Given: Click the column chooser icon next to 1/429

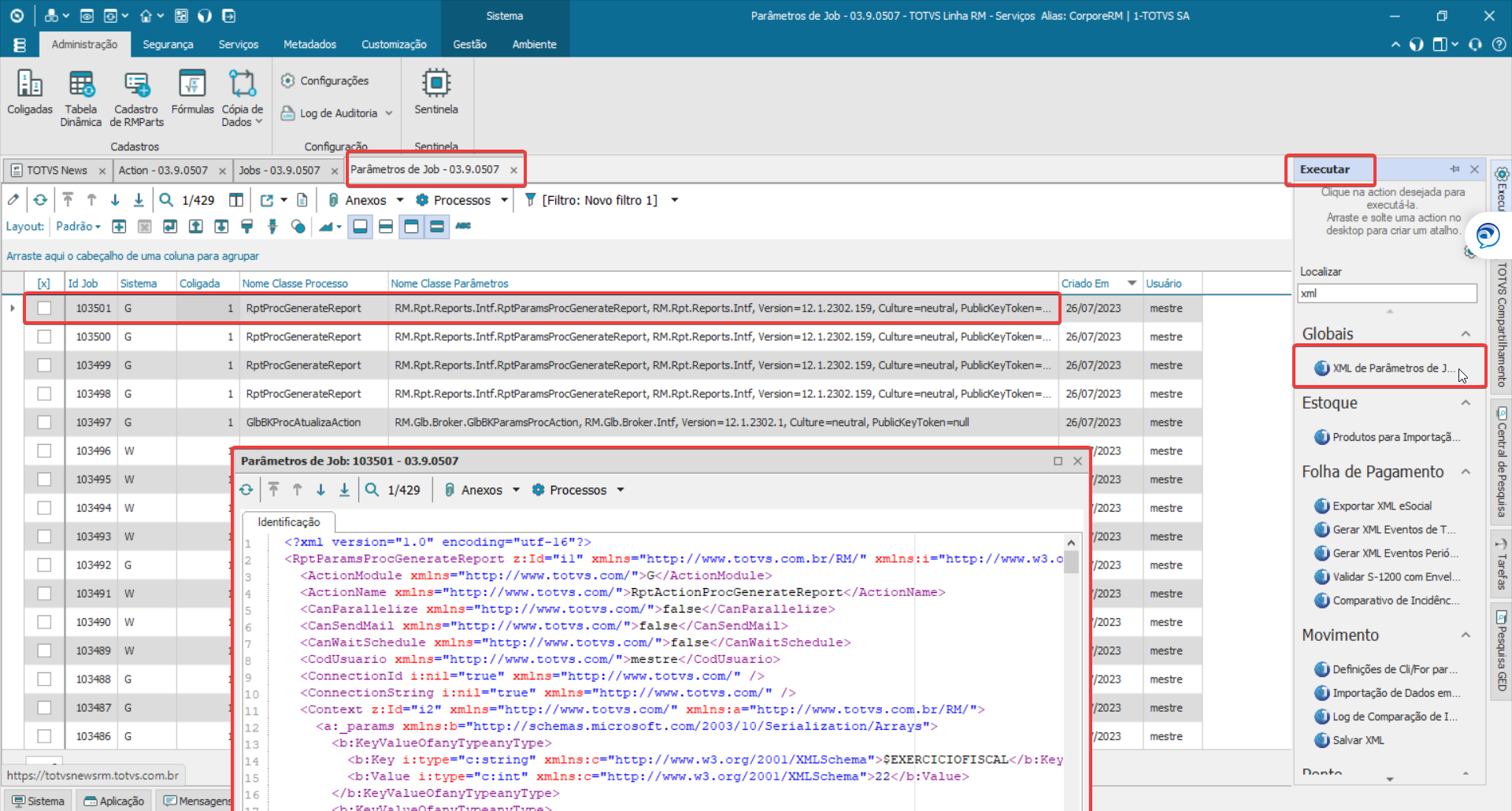Looking at the screenshot, I should tap(235, 200).
